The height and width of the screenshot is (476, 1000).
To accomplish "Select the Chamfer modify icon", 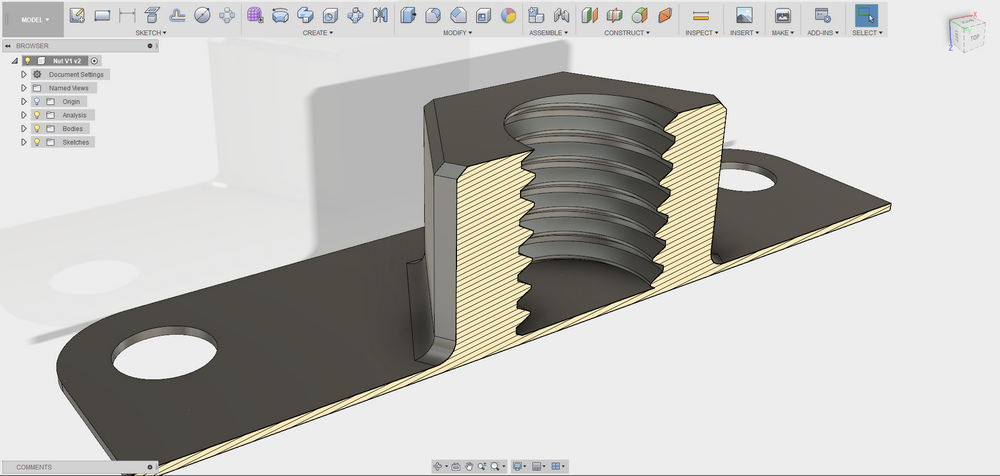I will [x=458, y=15].
